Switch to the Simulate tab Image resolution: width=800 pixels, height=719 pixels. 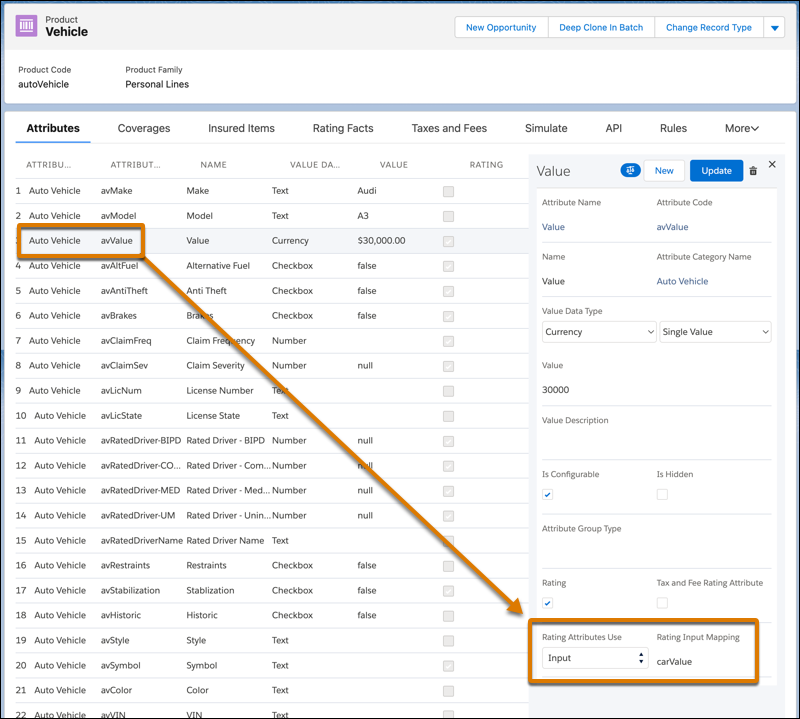coord(546,128)
